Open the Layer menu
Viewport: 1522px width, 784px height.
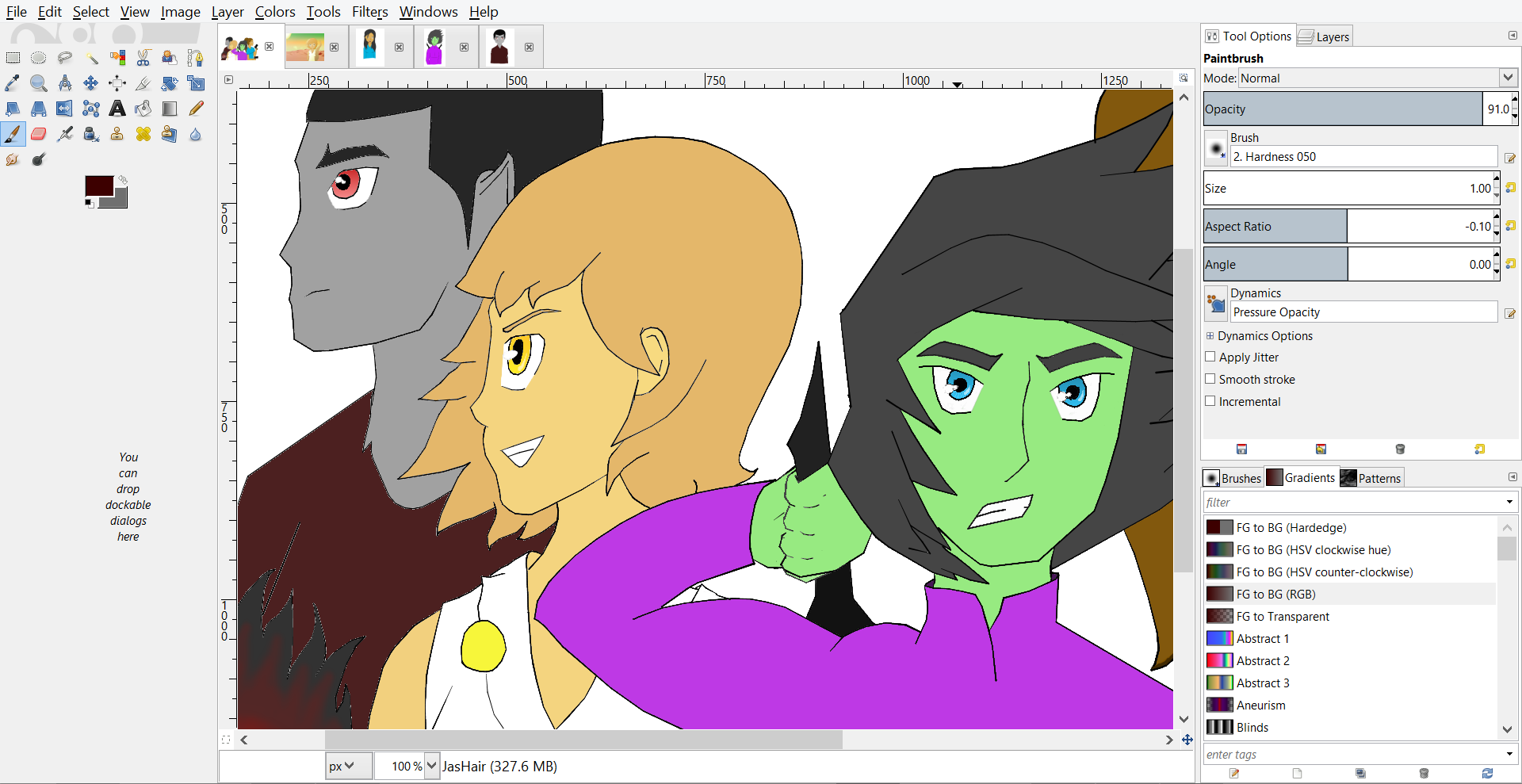coord(228,12)
